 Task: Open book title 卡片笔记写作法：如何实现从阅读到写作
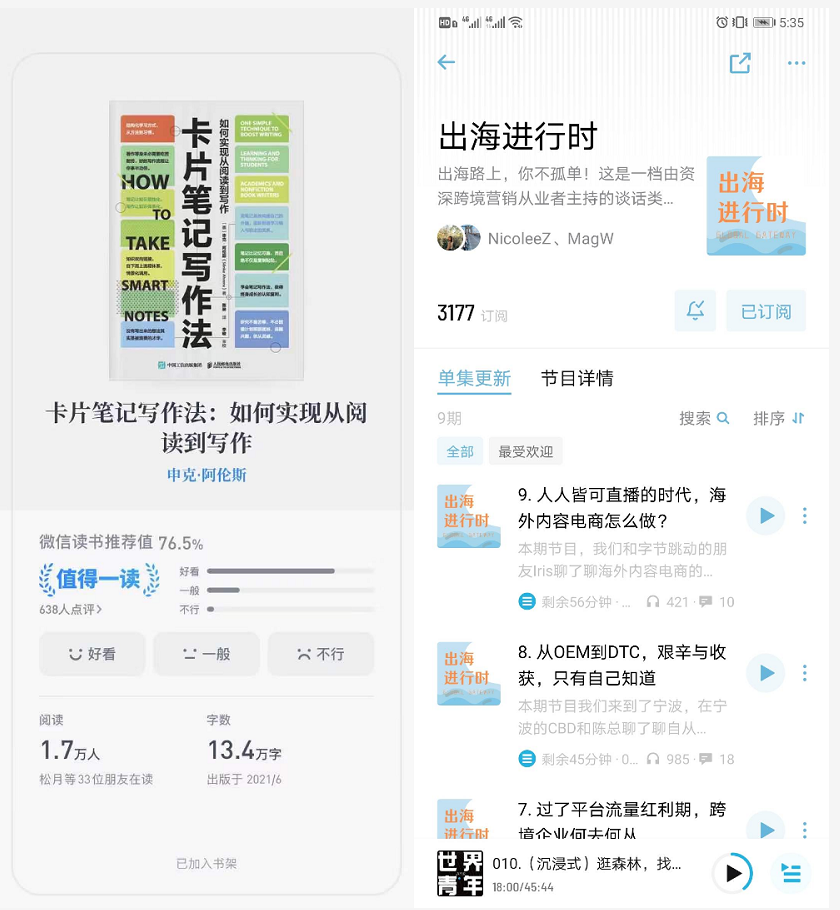[207, 428]
